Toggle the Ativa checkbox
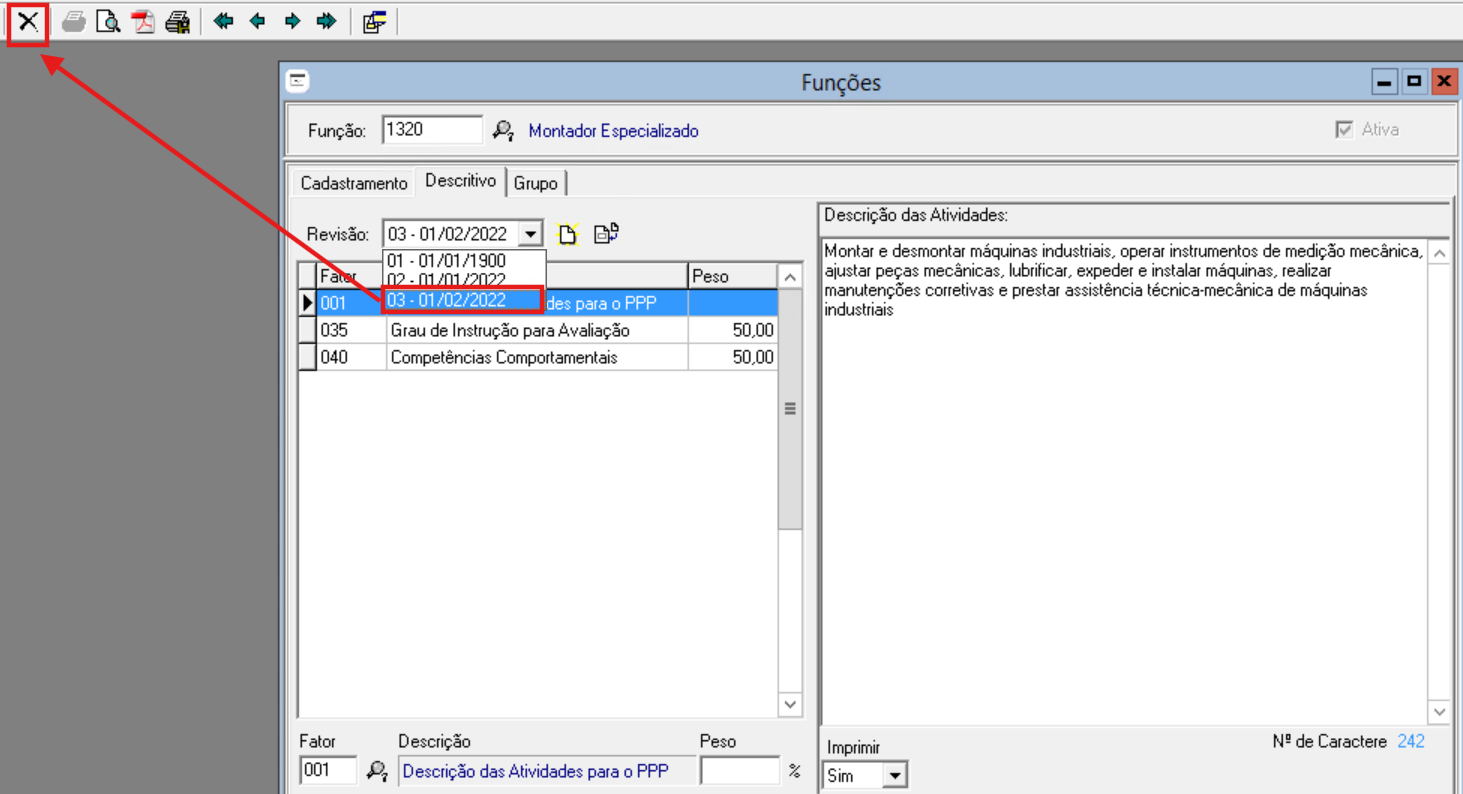This screenshot has width=1463, height=794. click(x=1344, y=130)
